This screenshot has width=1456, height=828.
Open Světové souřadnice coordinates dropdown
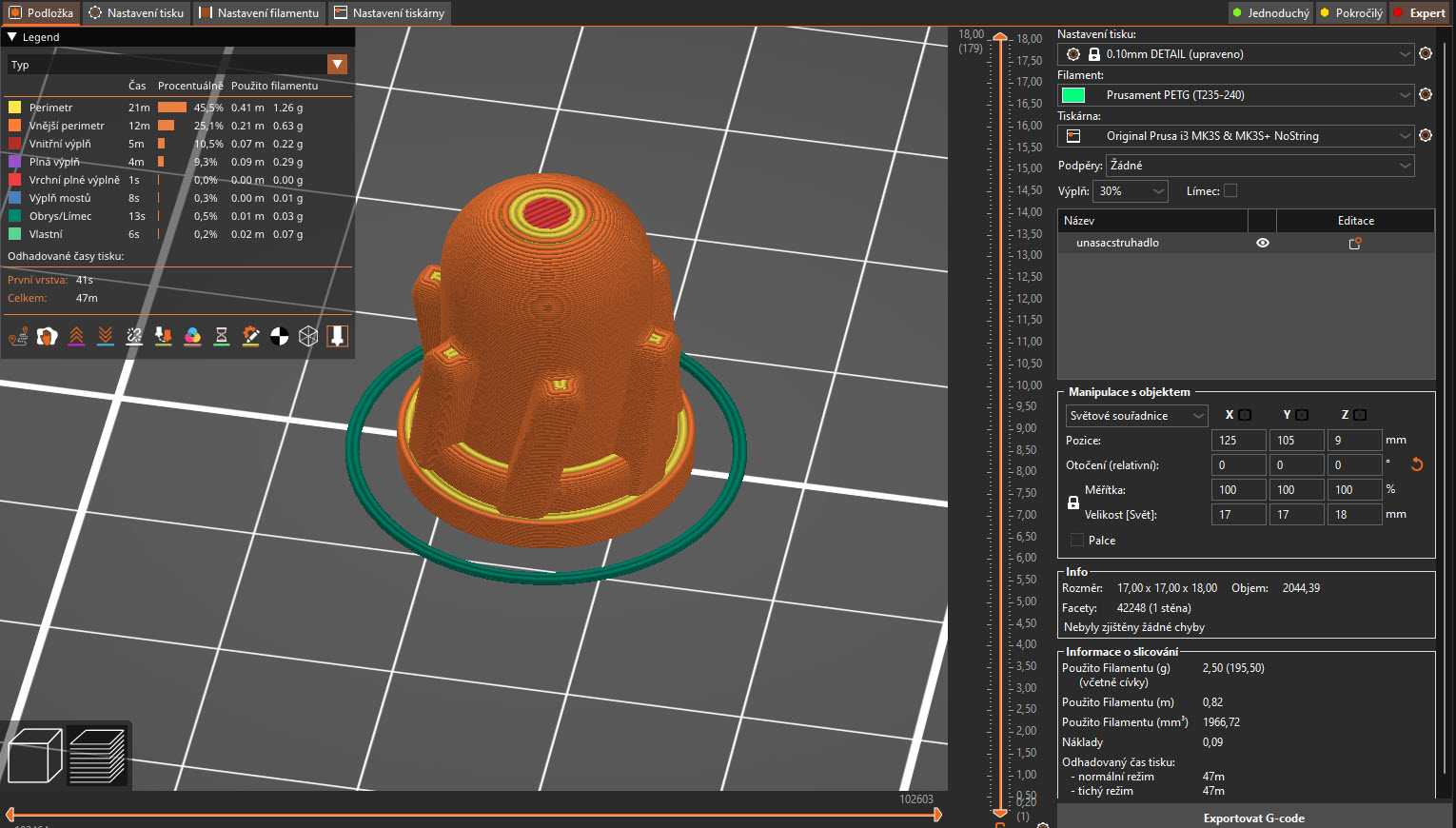click(x=1136, y=416)
